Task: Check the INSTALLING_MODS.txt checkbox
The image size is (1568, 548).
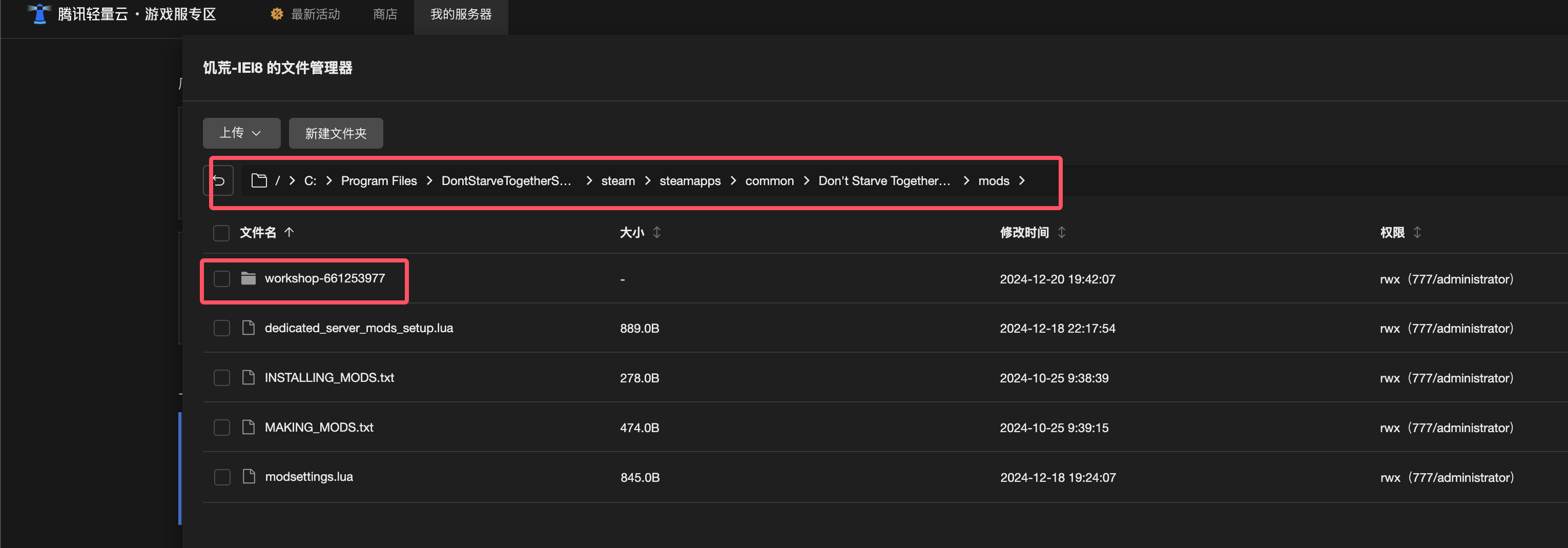Action: click(x=221, y=378)
